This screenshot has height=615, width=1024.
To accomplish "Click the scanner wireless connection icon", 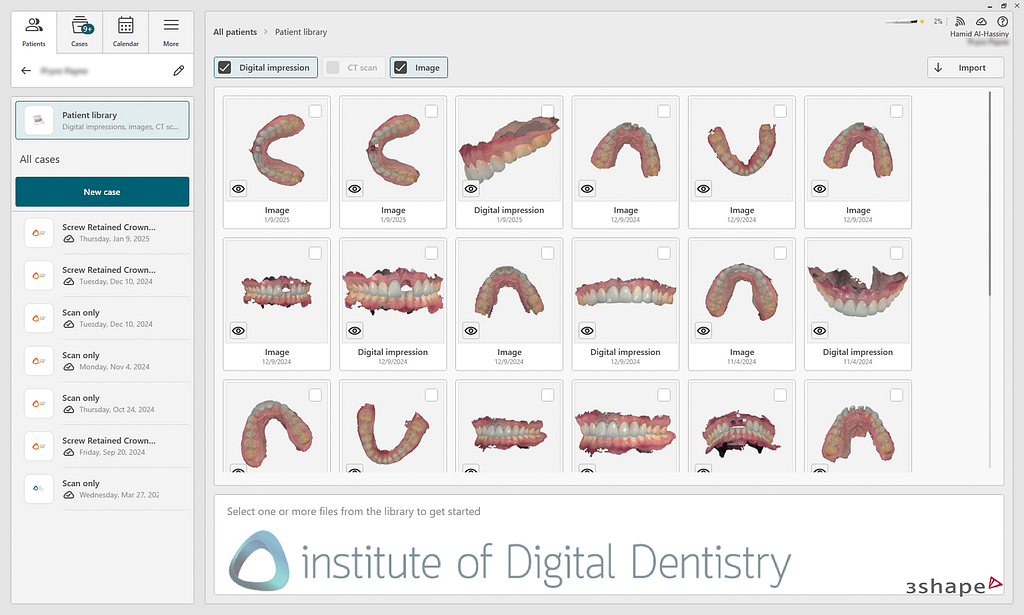I will point(959,21).
